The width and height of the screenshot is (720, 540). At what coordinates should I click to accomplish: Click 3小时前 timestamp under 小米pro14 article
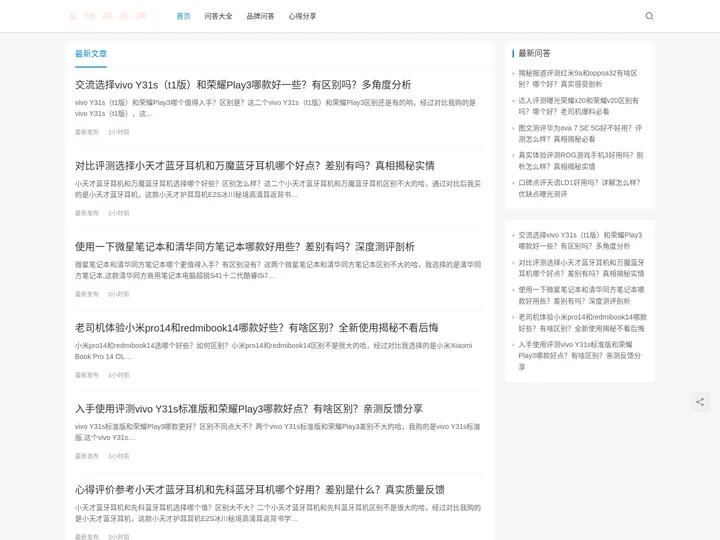click(118, 375)
